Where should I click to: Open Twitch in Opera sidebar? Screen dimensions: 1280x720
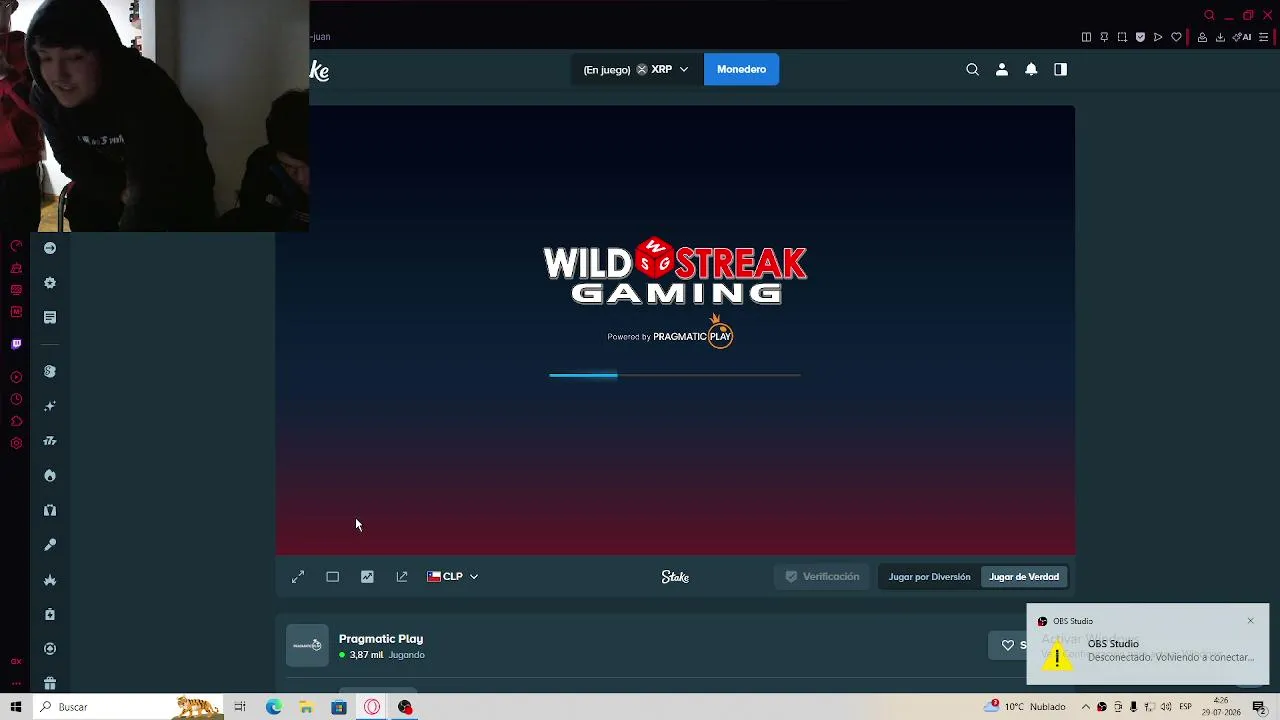click(16, 344)
